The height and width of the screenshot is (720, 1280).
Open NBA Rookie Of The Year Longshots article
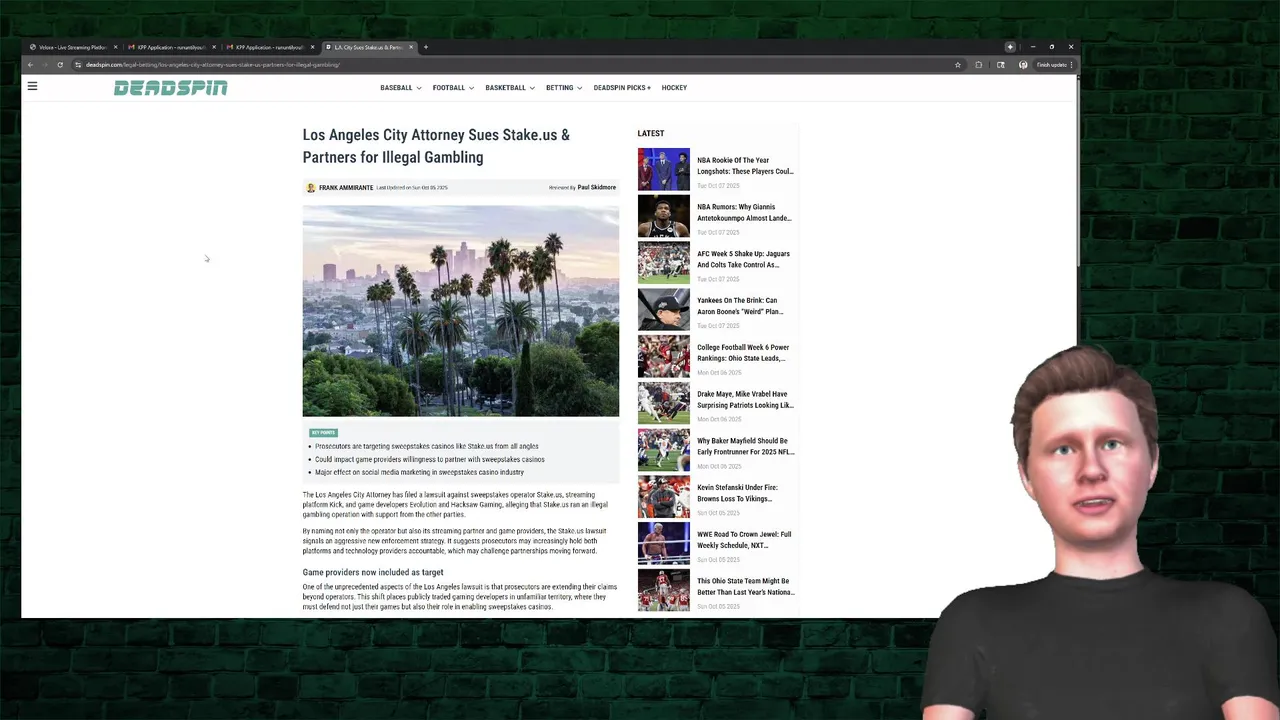[x=746, y=166]
